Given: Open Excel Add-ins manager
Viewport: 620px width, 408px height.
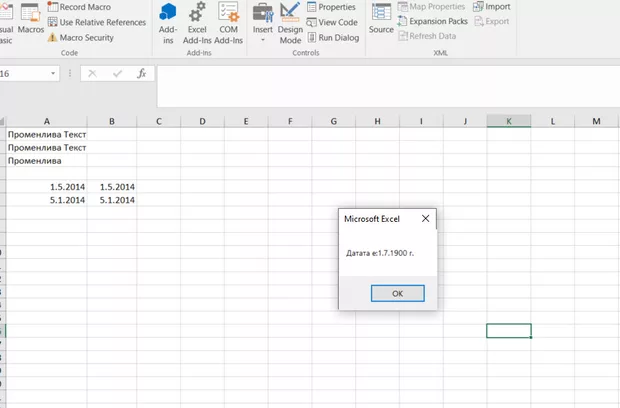Looking at the screenshot, I should point(197,21).
